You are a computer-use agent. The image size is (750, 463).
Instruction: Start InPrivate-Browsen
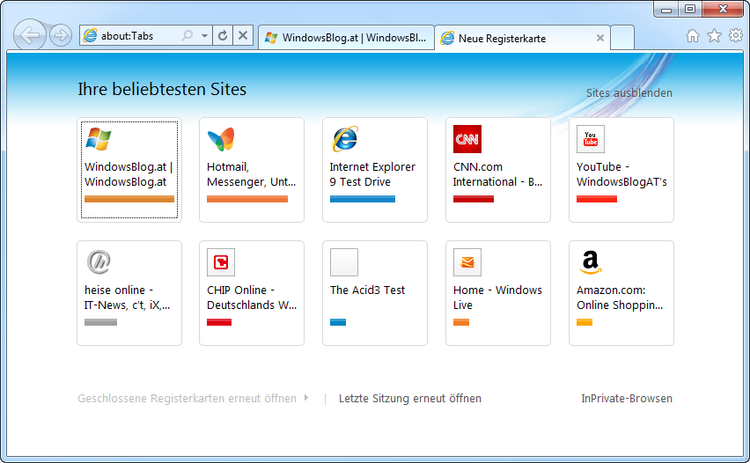point(627,398)
